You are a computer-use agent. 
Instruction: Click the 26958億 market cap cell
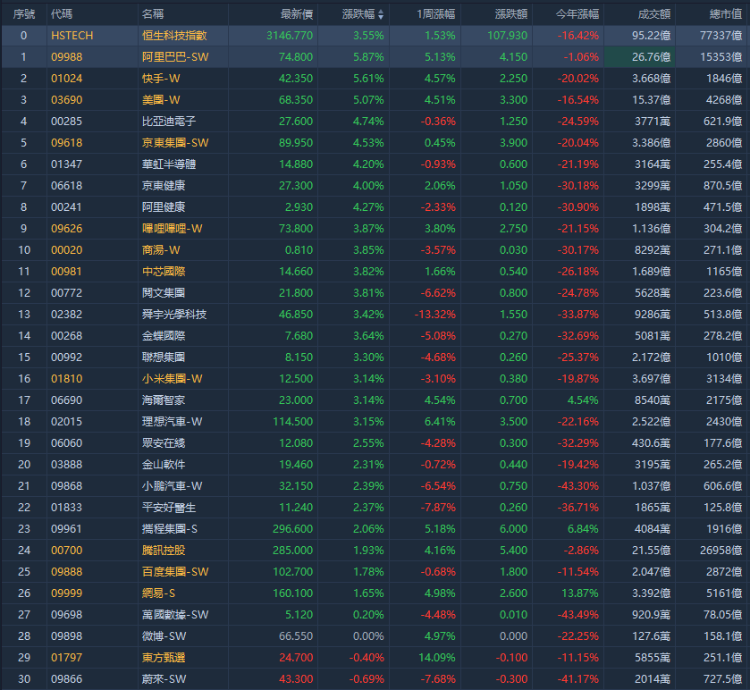point(721,550)
